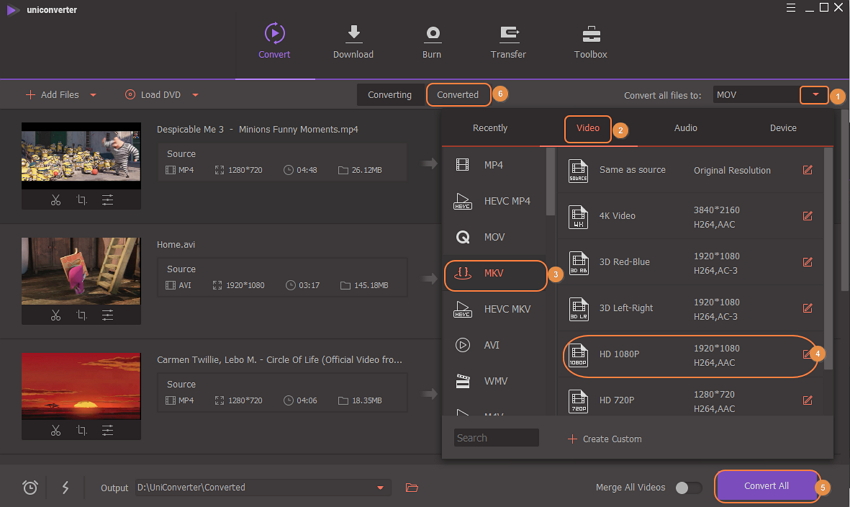Open the Output path dropdown
The width and height of the screenshot is (850, 507).
point(381,487)
